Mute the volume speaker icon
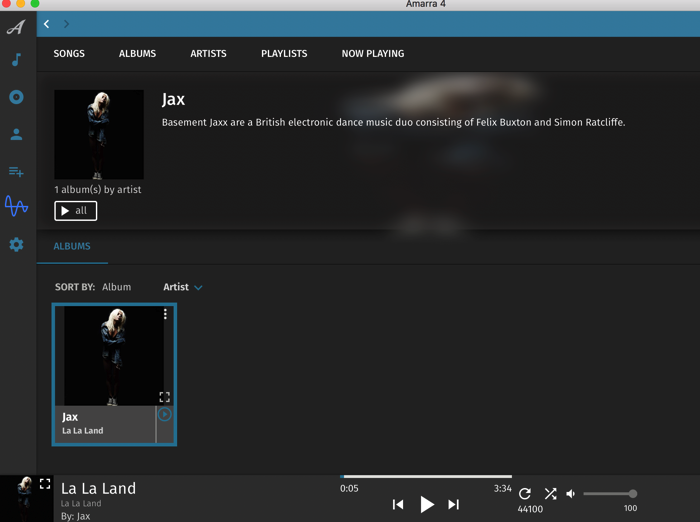This screenshot has width=700, height=522. coord(571,494)
